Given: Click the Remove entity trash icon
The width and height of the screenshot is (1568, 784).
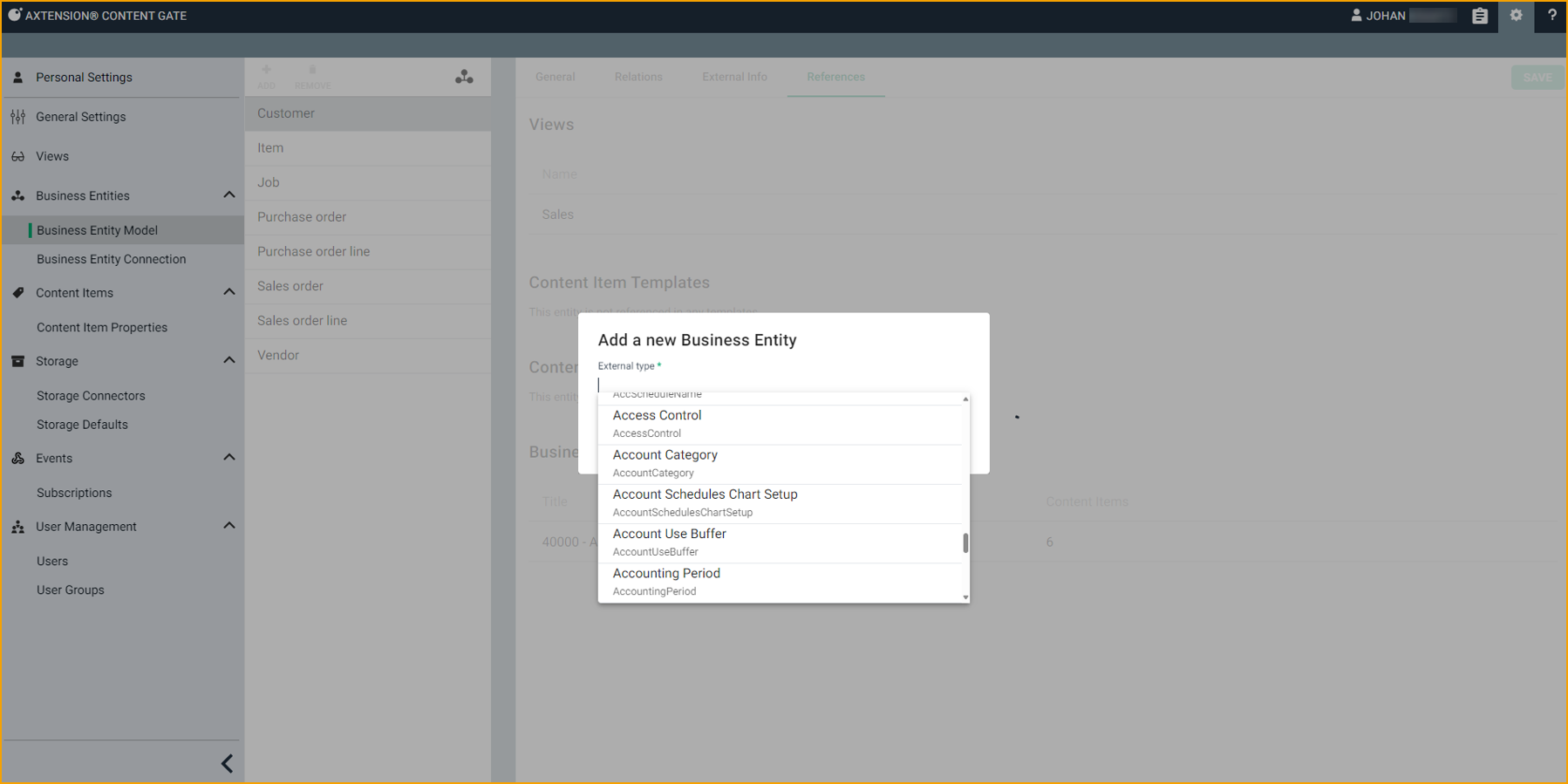Looking at the screenshot, I should coord(312,70).
